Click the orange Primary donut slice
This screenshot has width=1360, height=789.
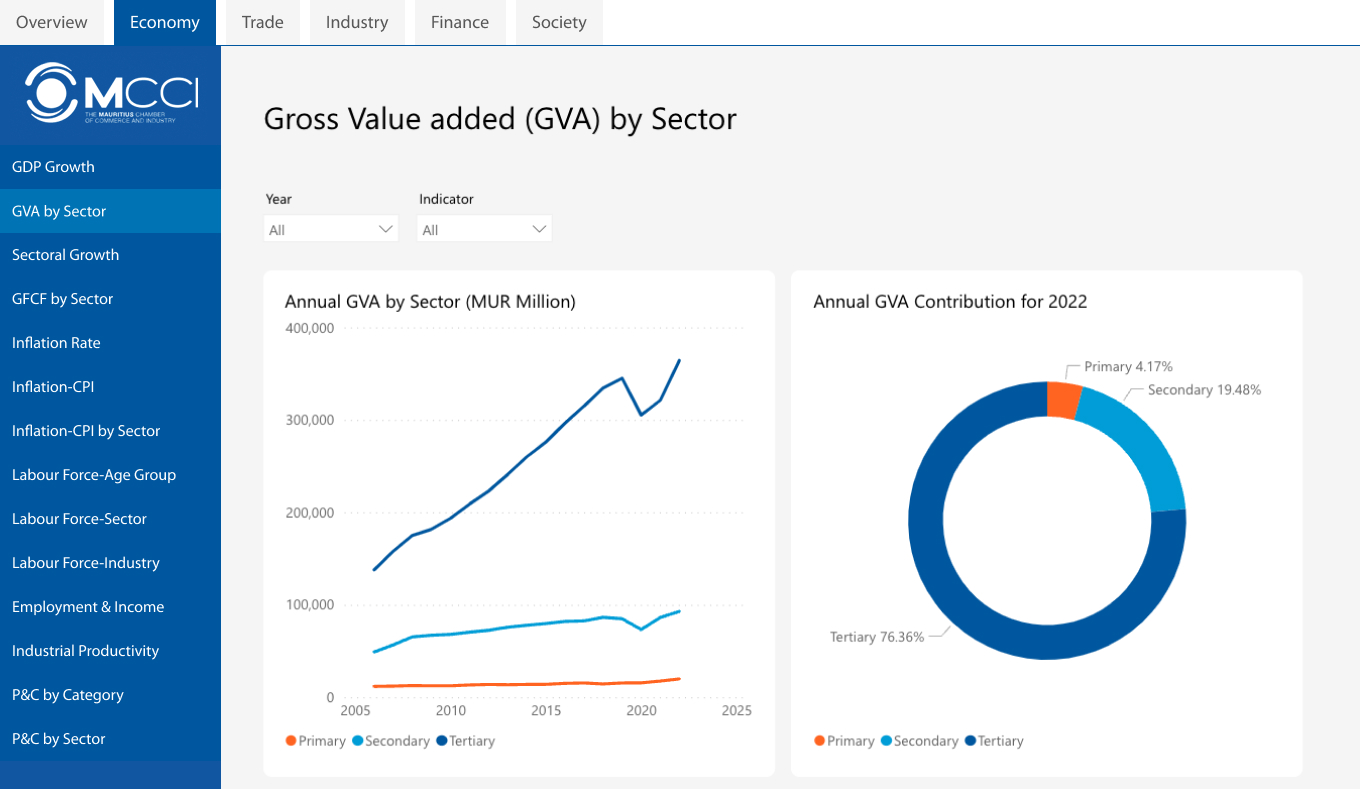coord(1063,399)
